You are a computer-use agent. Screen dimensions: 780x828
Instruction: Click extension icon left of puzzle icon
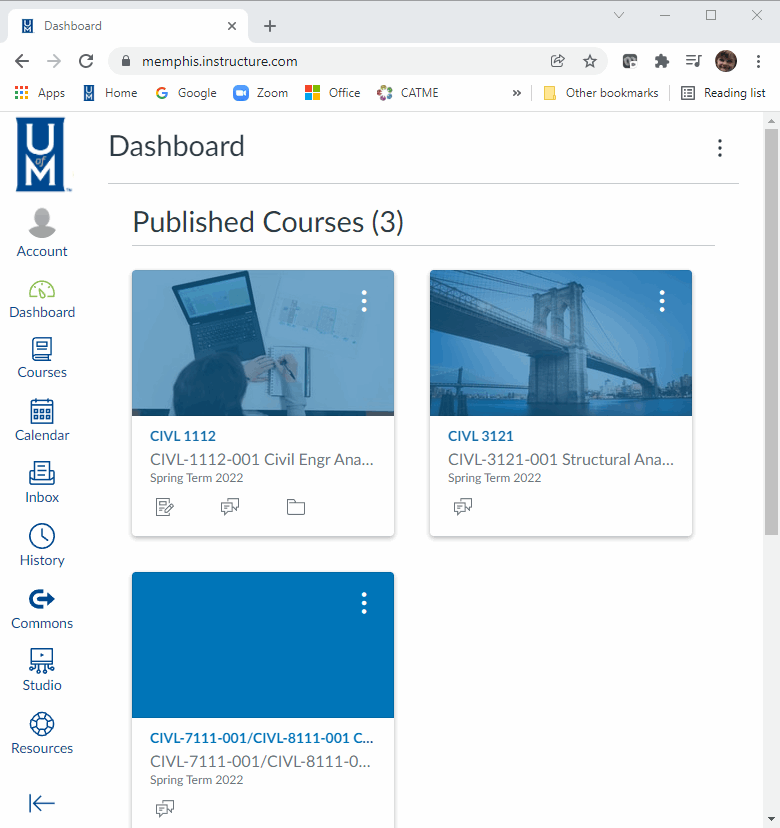click(629, 61)
